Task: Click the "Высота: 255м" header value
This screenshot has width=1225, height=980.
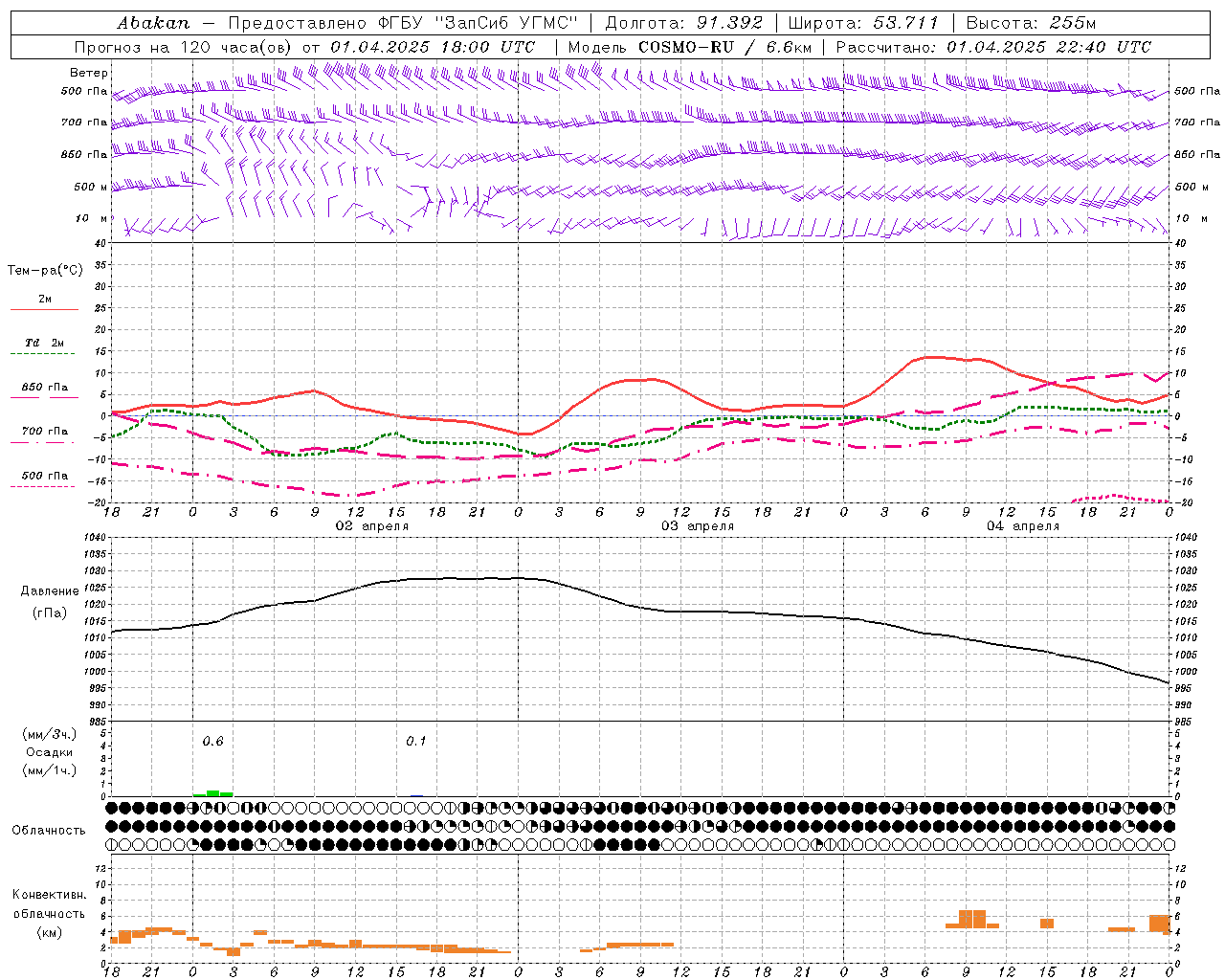Action: 1031,23
